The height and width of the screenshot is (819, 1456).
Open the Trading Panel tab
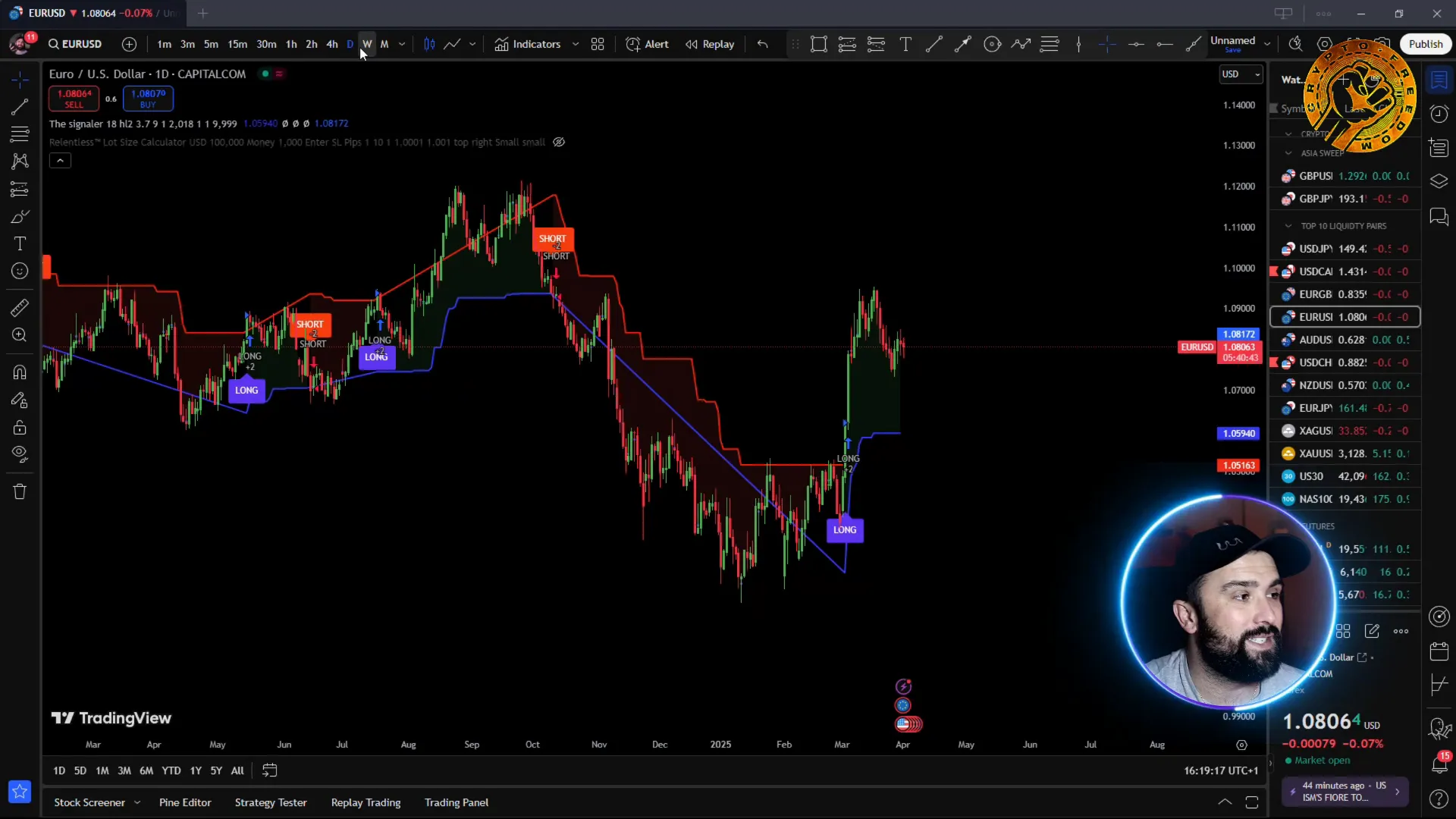coord(457,802)
